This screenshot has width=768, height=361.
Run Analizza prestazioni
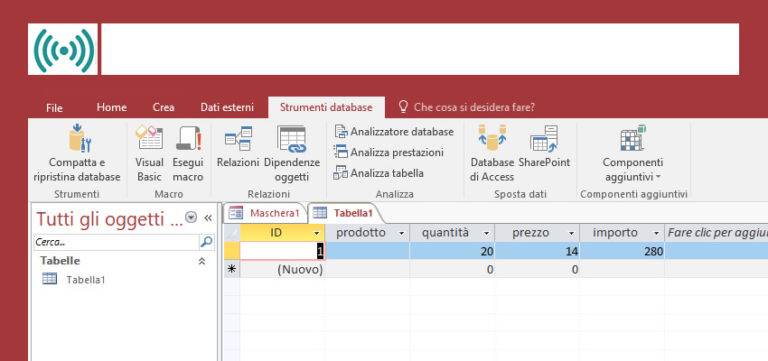click(389, 152)
